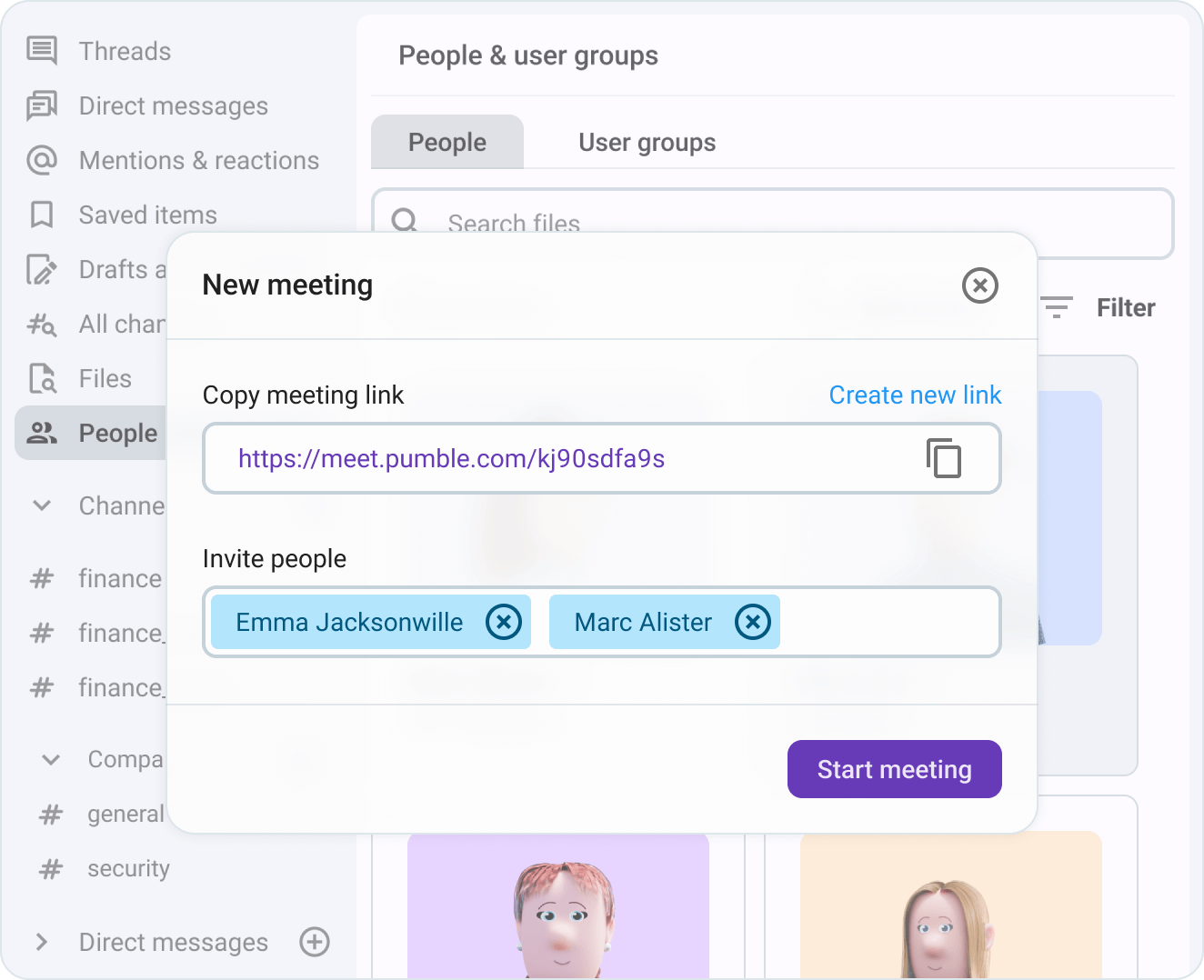The image size is (1204, 980).
Task: Open Saved items
Action: [147, 215]
